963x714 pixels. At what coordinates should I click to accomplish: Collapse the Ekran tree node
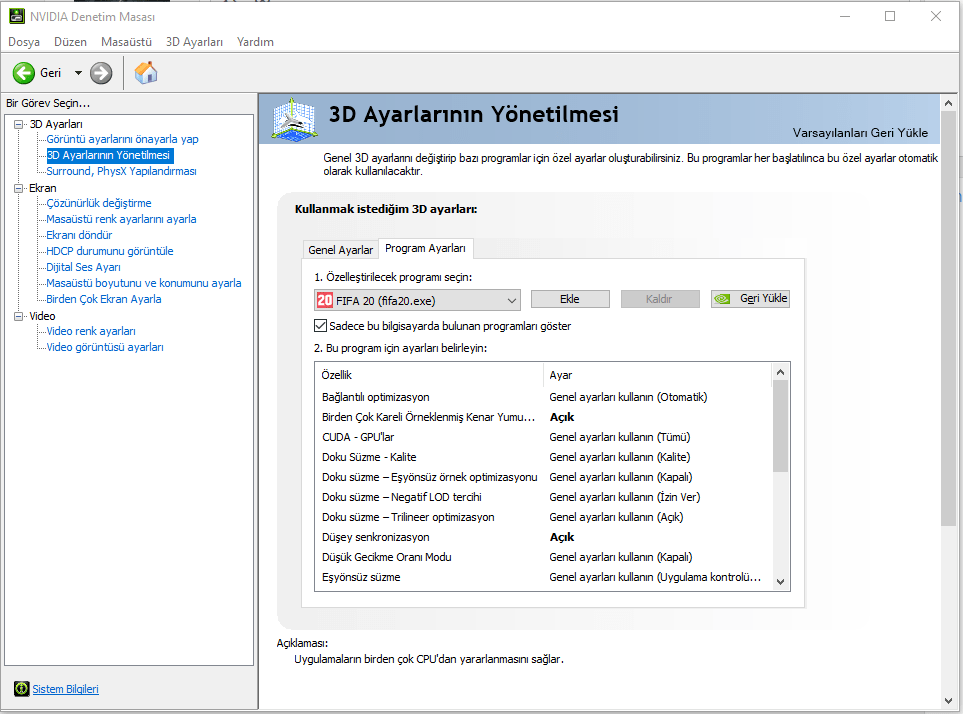18,188
